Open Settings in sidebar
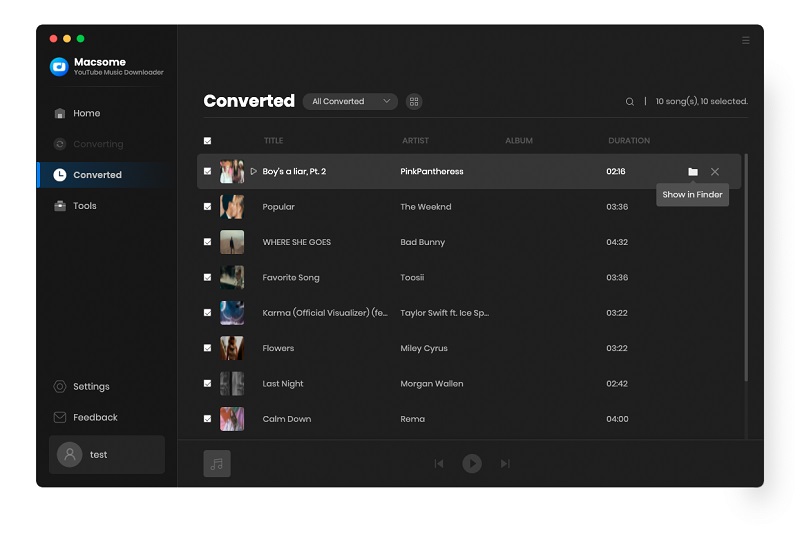 click(x=91, y=387)
